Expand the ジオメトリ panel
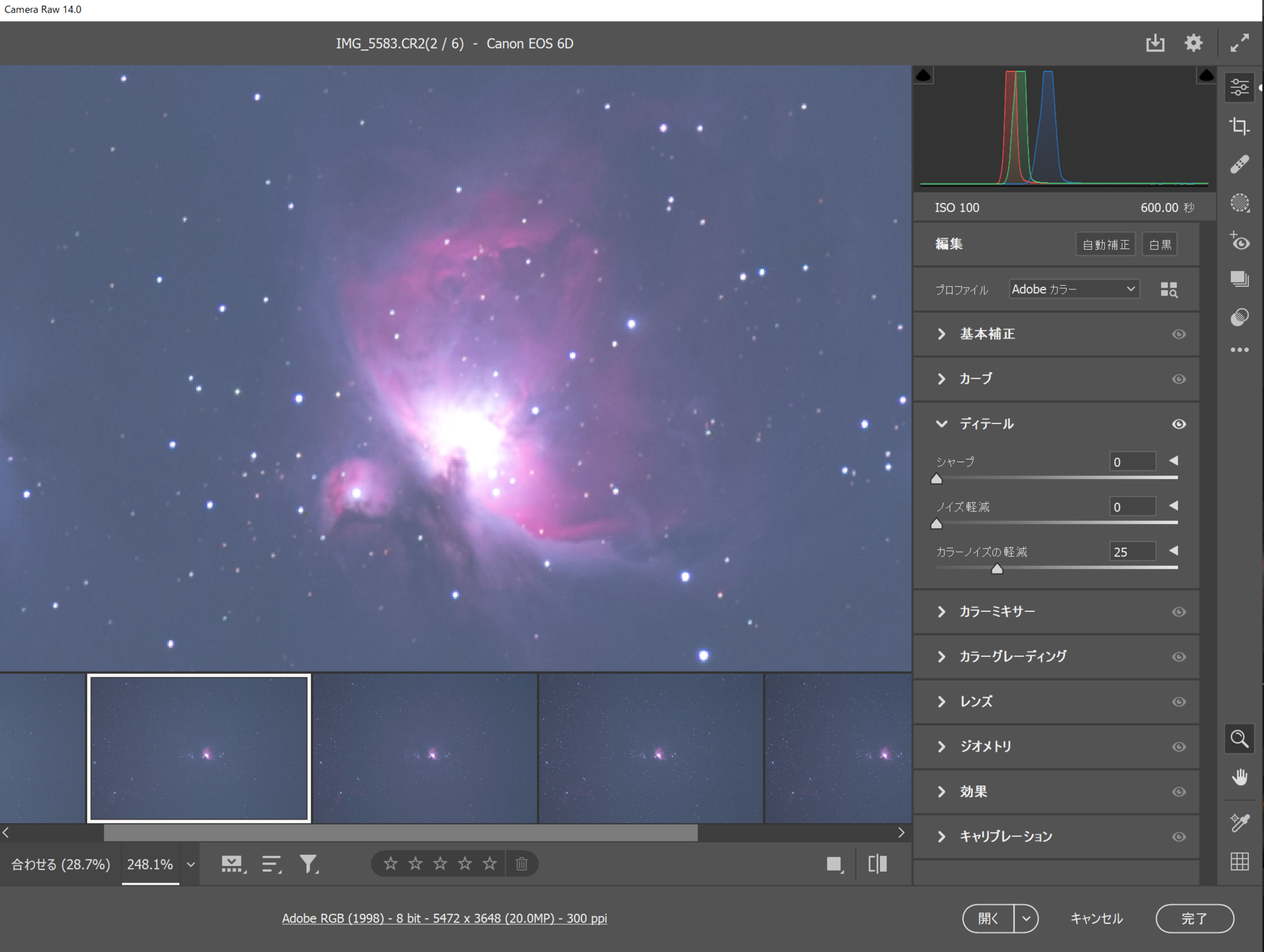 tap(942, 747)
